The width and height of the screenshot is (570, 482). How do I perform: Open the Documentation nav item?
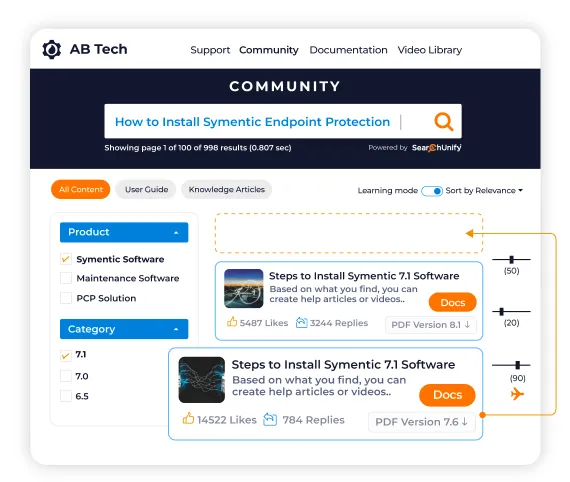point(348,50)
